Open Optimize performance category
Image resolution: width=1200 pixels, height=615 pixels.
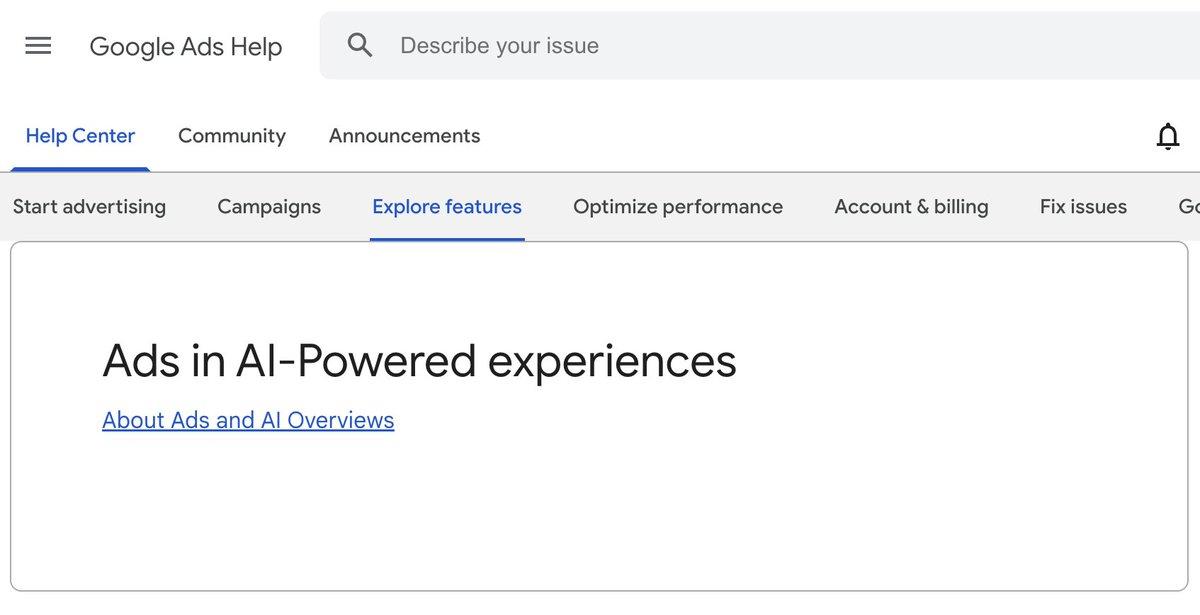(x=678, y=207)
